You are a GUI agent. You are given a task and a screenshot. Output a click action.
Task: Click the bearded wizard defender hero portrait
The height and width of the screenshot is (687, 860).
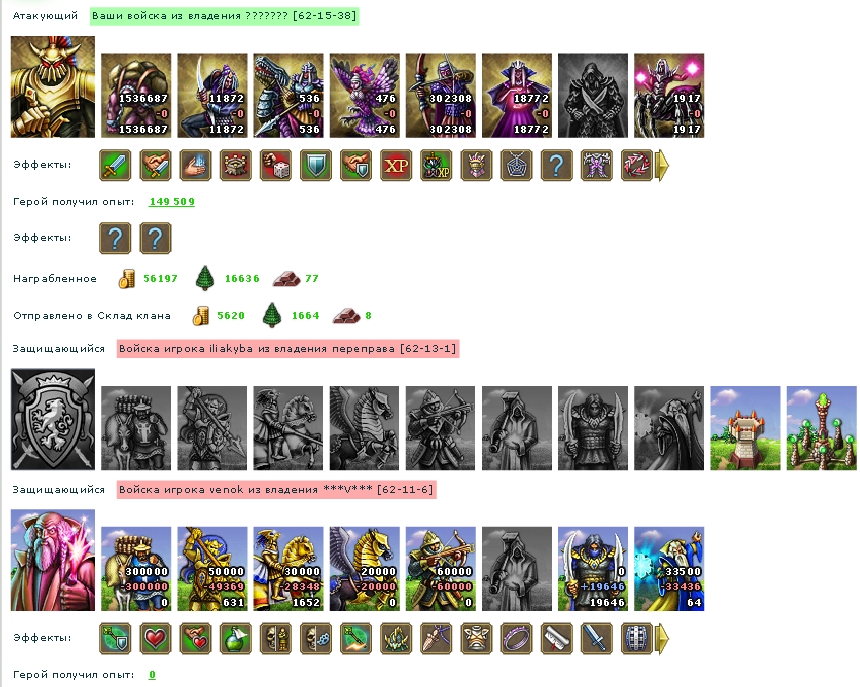(x=53, y=560)
